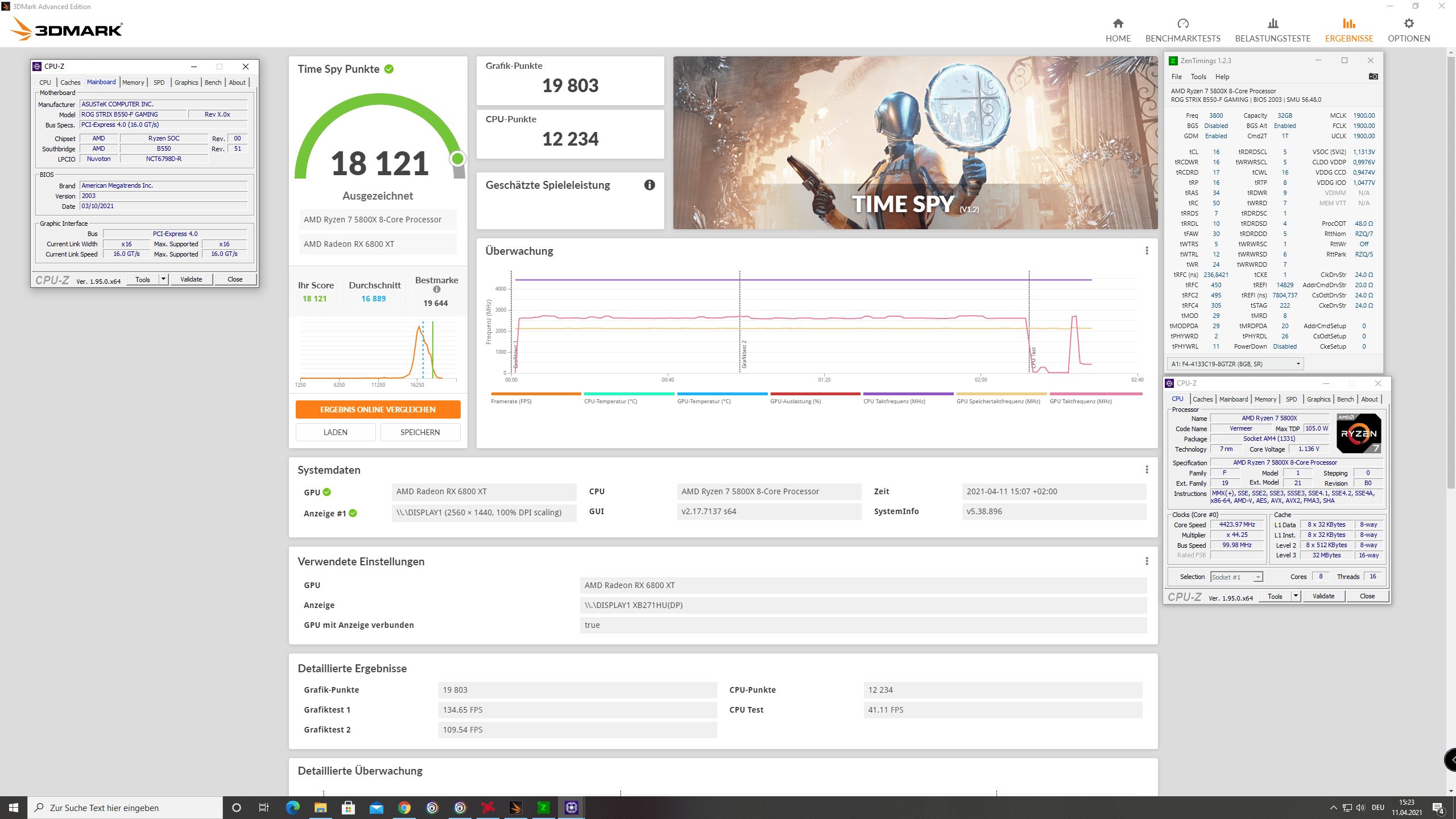The width and height of the screenshot is (1456, 819).
Task: Open the Tools menu in ZenTimings
Action: pyautogui.click(x=1198, y=77)
